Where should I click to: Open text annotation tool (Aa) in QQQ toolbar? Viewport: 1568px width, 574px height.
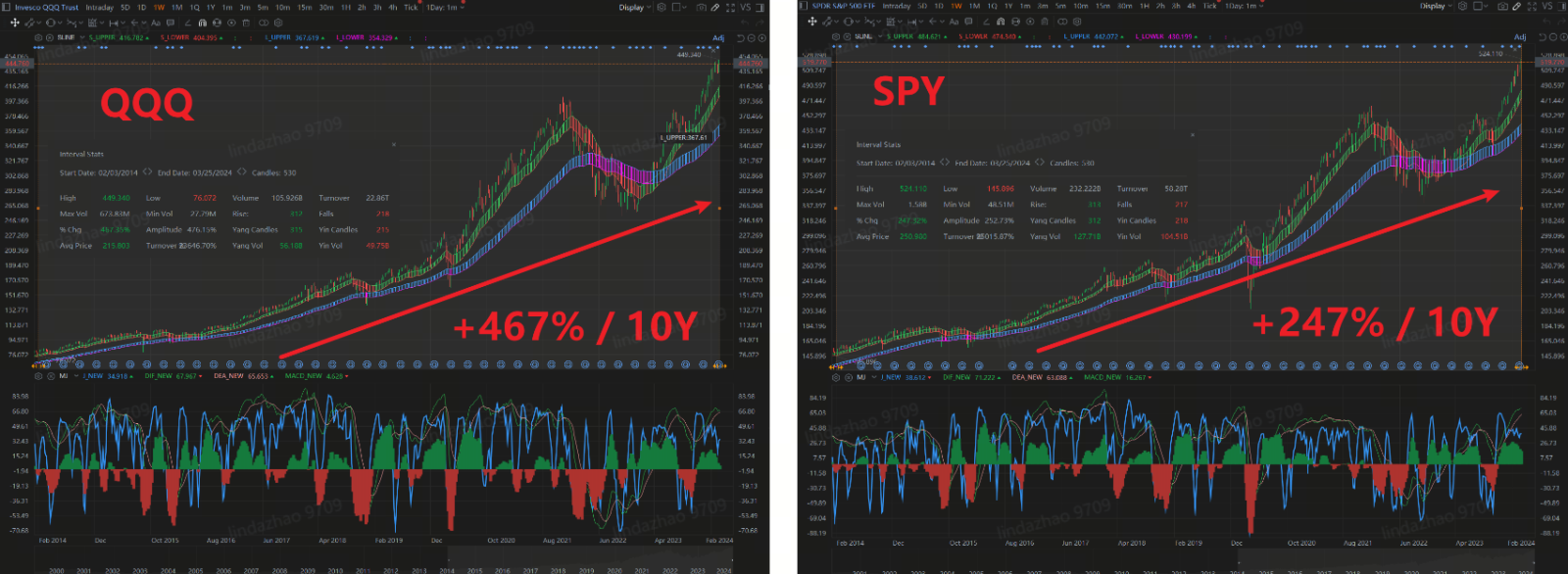(156, 23)
